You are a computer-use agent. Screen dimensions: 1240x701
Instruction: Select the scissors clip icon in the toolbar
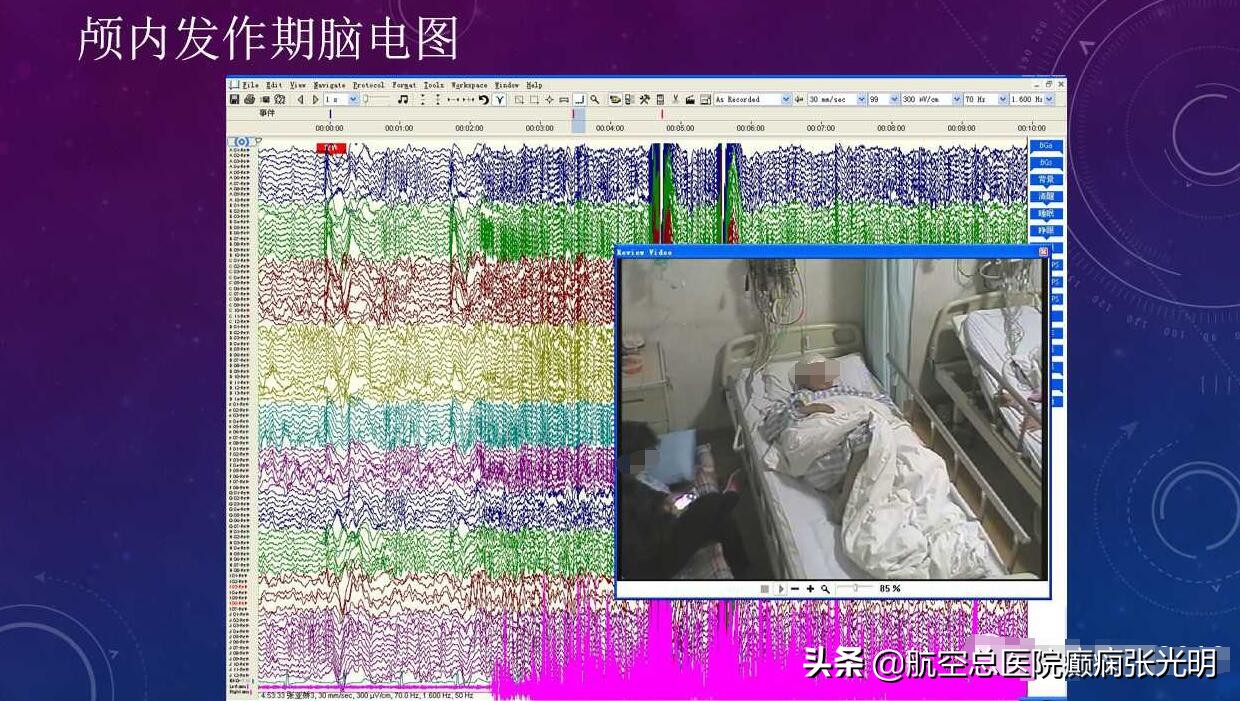(x=676, y=99)
